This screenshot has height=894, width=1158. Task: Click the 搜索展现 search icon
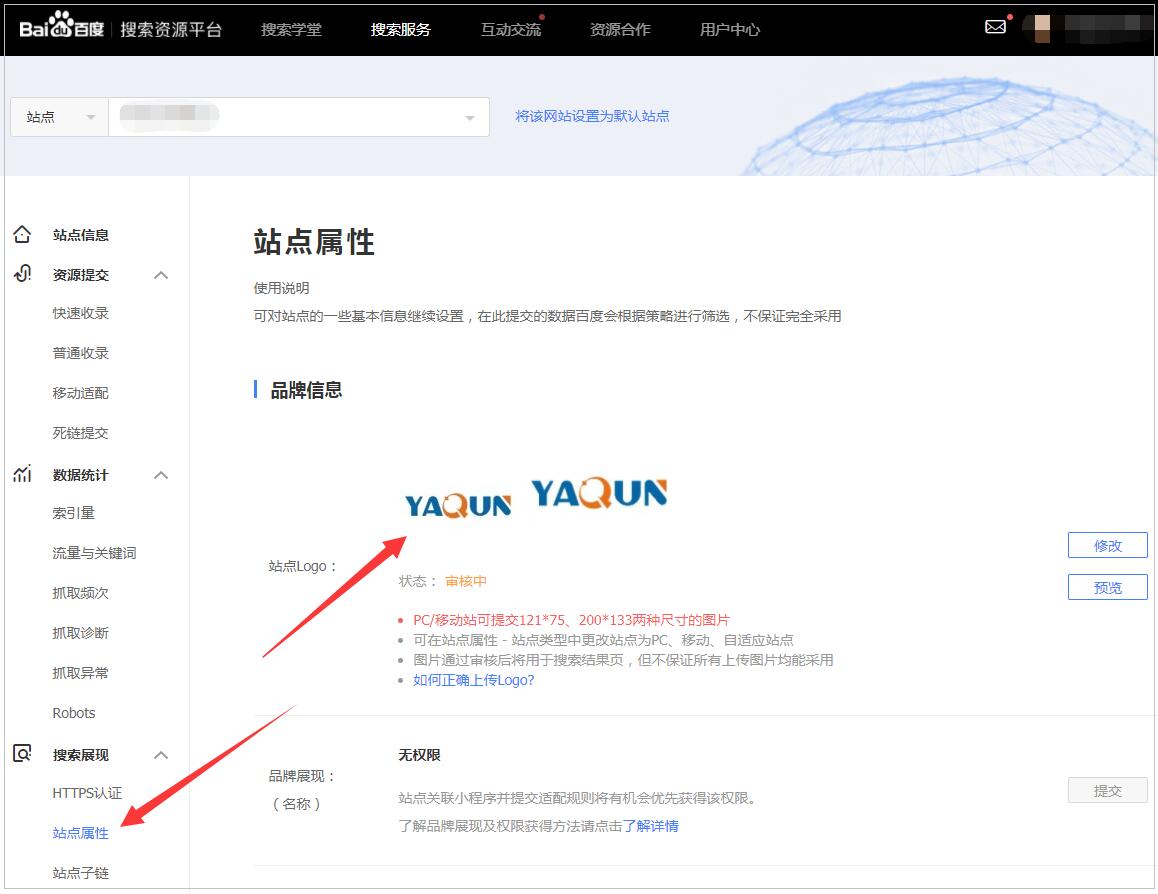point(22,754)
